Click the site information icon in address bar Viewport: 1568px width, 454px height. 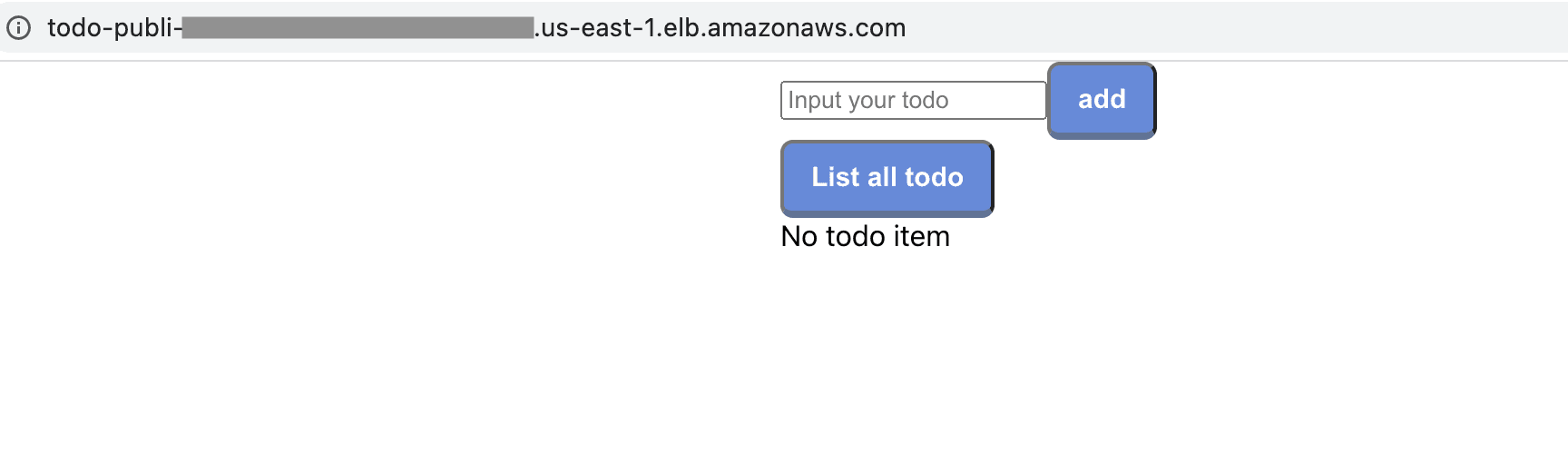[19, 28]
